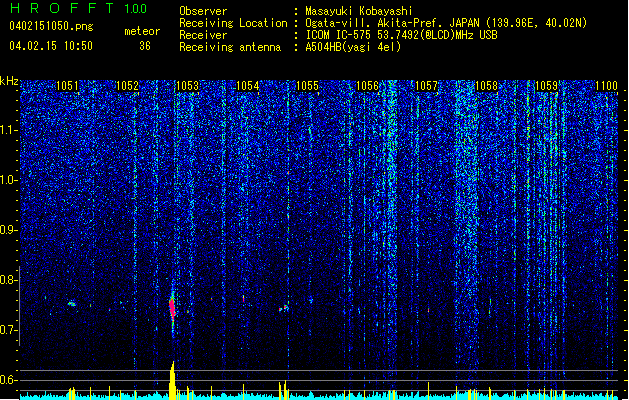629x400 pixels.
Task: Click the 1053 time marker
Action: pos(187,86)
